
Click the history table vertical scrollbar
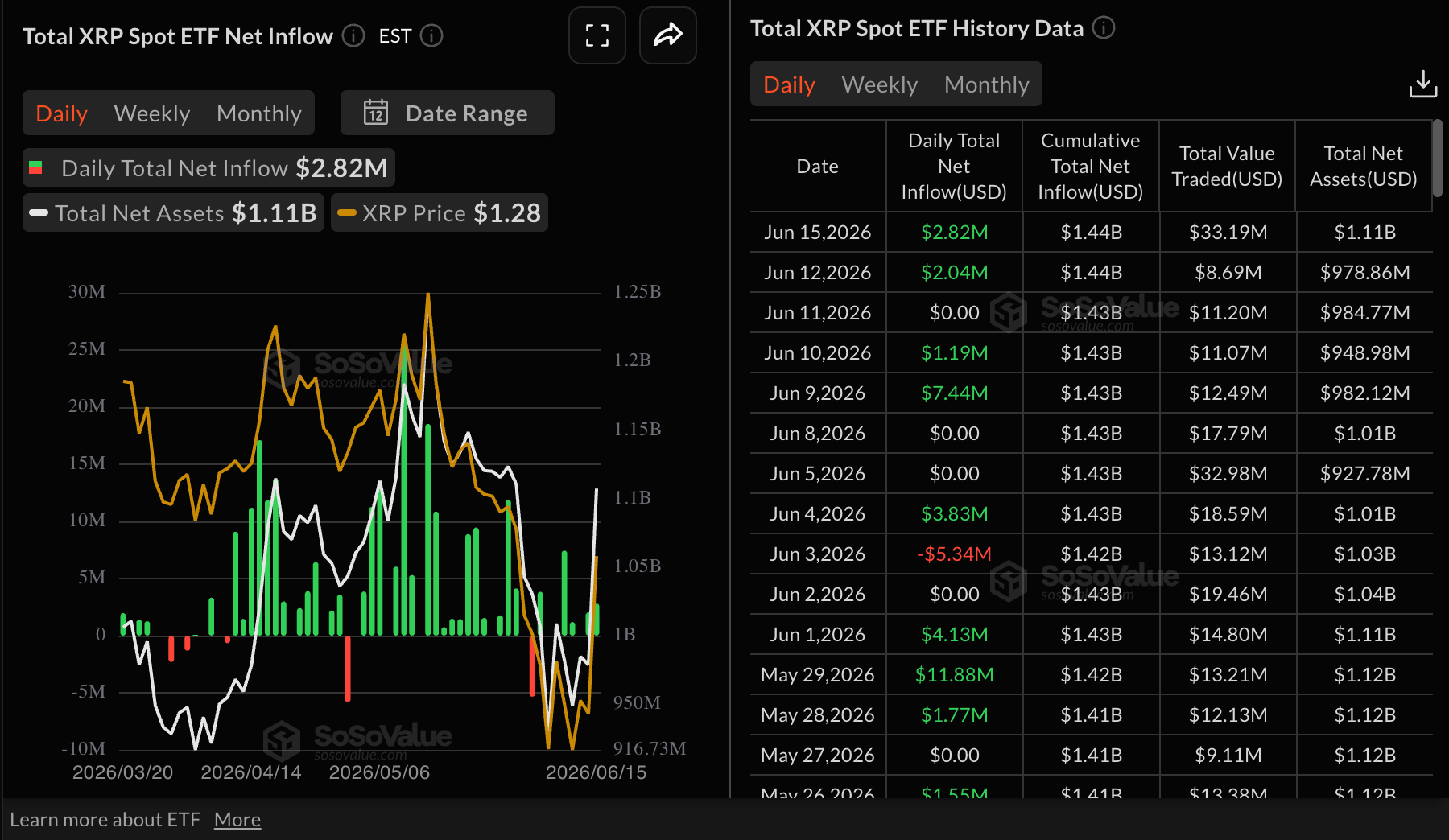pyautogui.click(x=1438, y=159)
